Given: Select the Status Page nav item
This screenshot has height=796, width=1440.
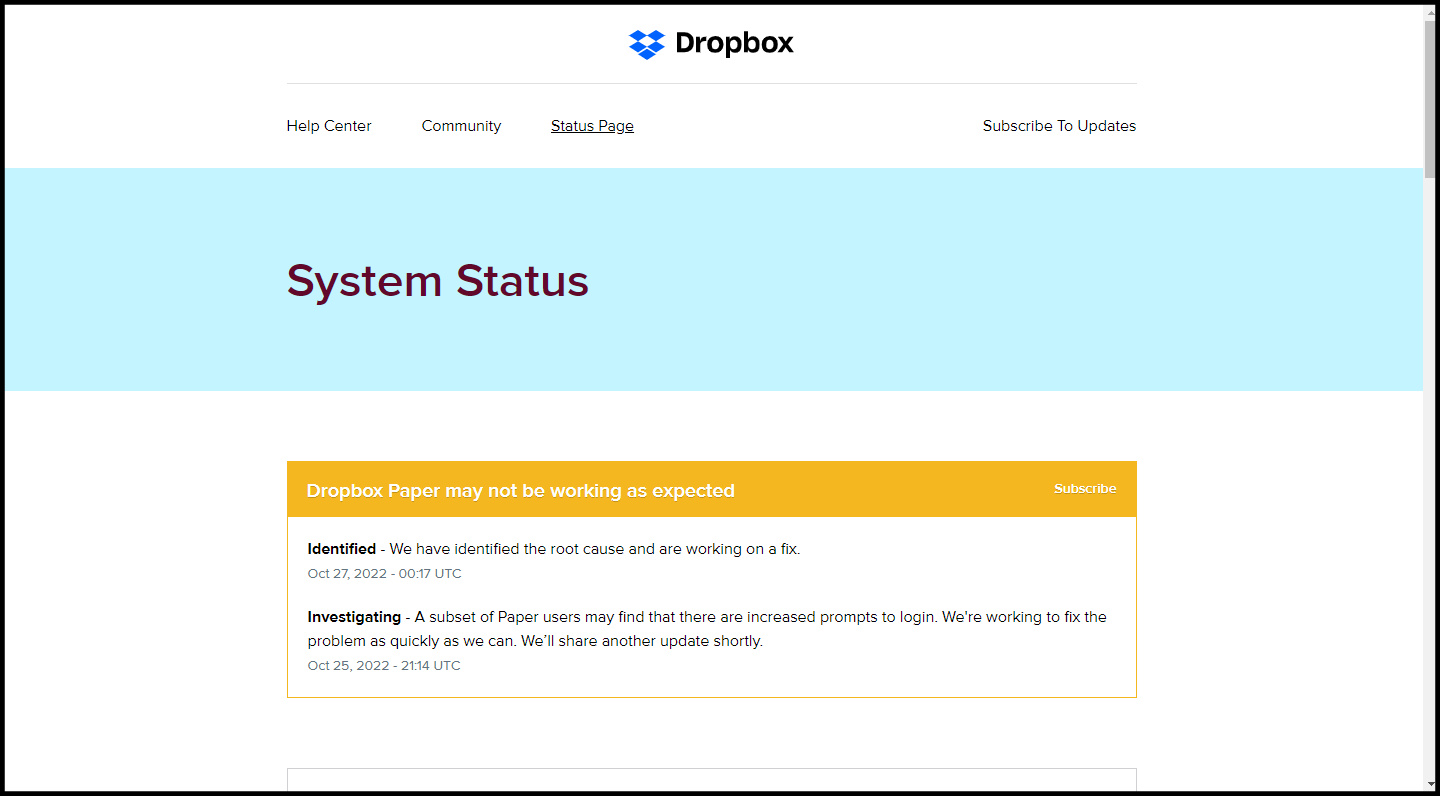Looking at the screenshot, I should [592, 126].
